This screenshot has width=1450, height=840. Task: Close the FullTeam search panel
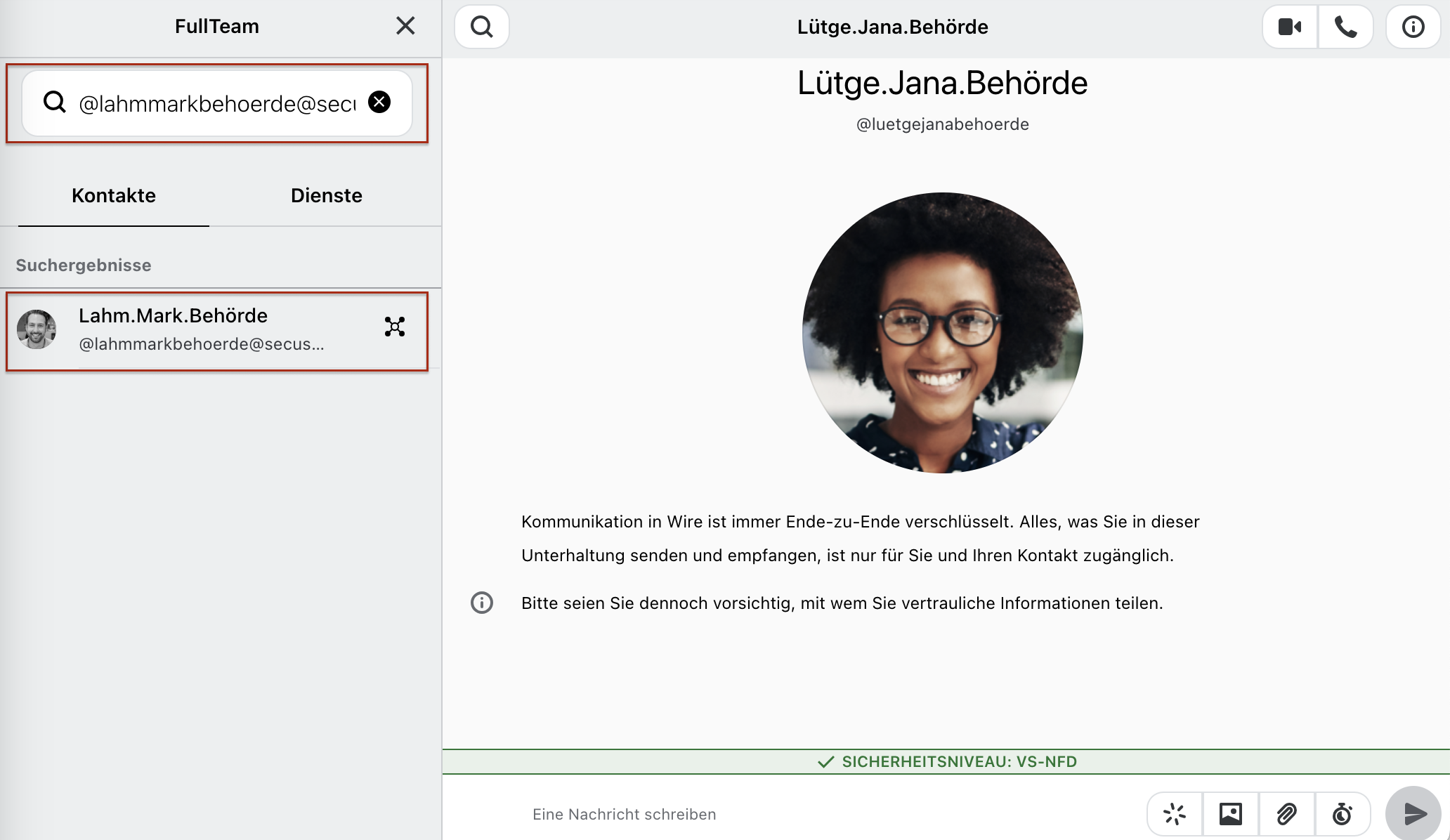point(405,26)
